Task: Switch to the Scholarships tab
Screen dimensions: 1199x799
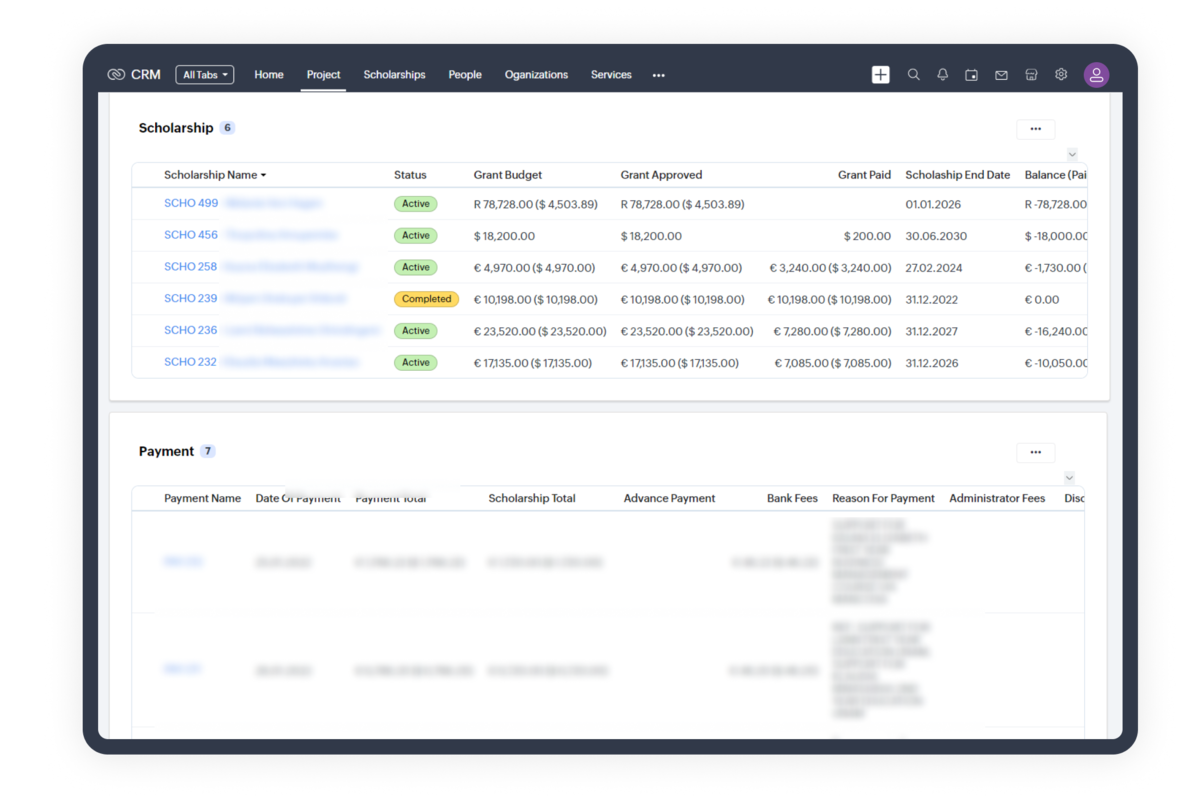Action: point(394,75)
